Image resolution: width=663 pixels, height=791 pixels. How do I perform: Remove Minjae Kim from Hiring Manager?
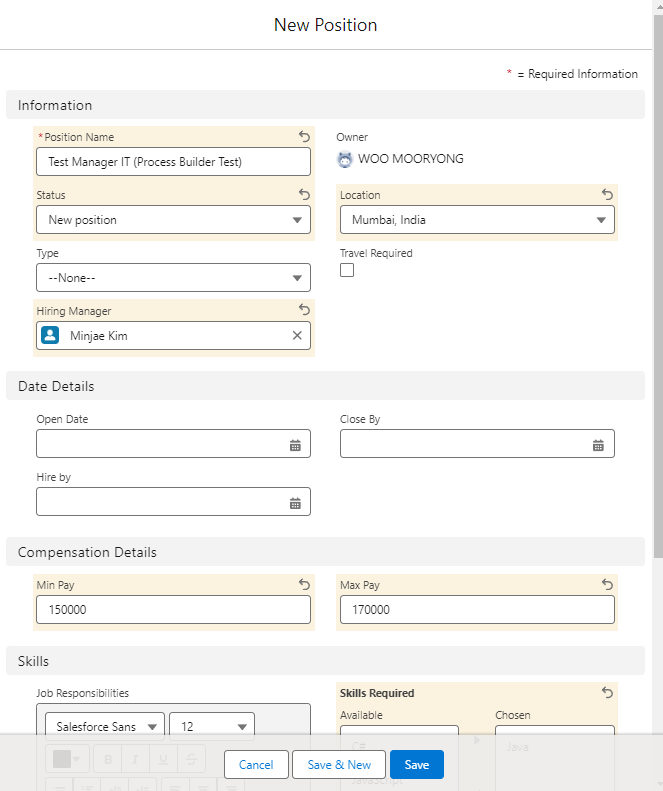(x=297, y=336)
